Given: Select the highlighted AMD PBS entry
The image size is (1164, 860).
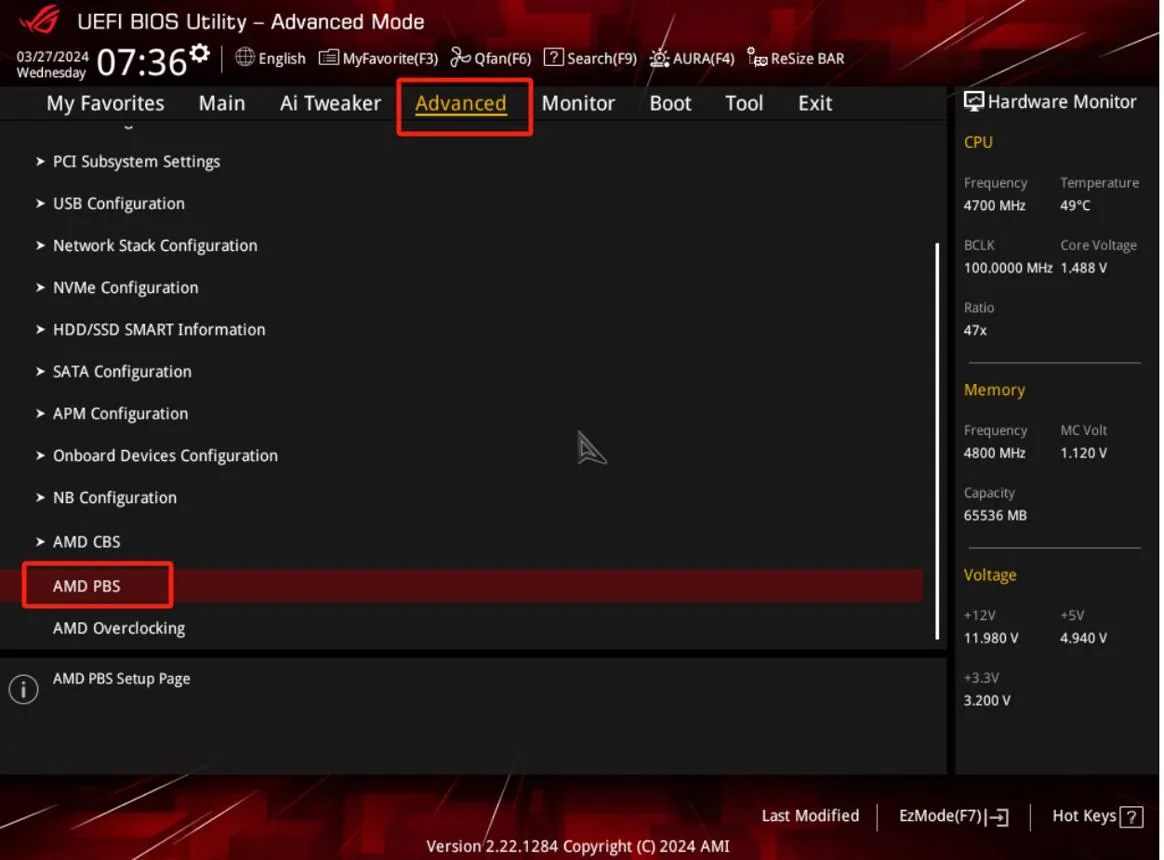Looking at the screenshot, I should 462,586.
